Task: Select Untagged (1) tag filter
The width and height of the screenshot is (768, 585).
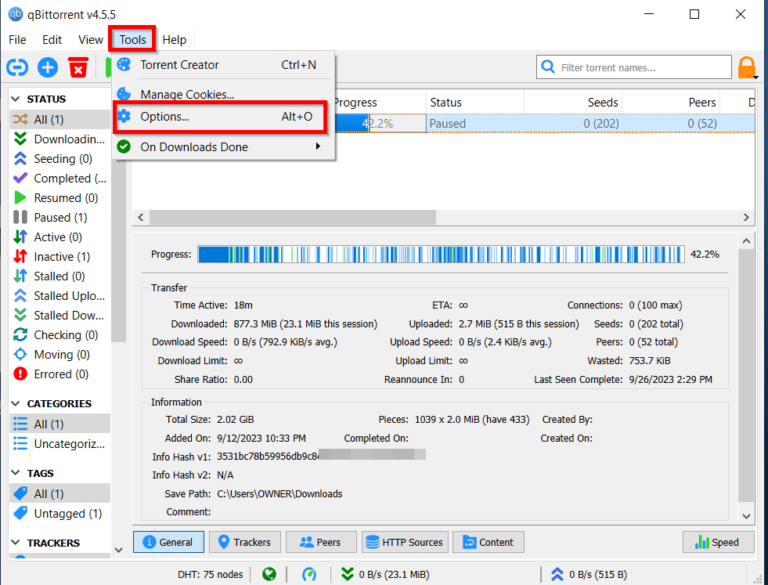Action: click(60, 513)
